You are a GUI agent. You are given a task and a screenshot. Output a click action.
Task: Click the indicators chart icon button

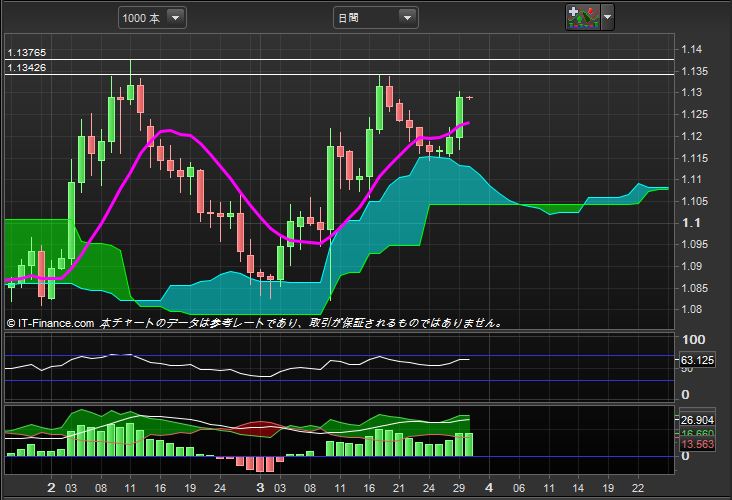[583, 17]
